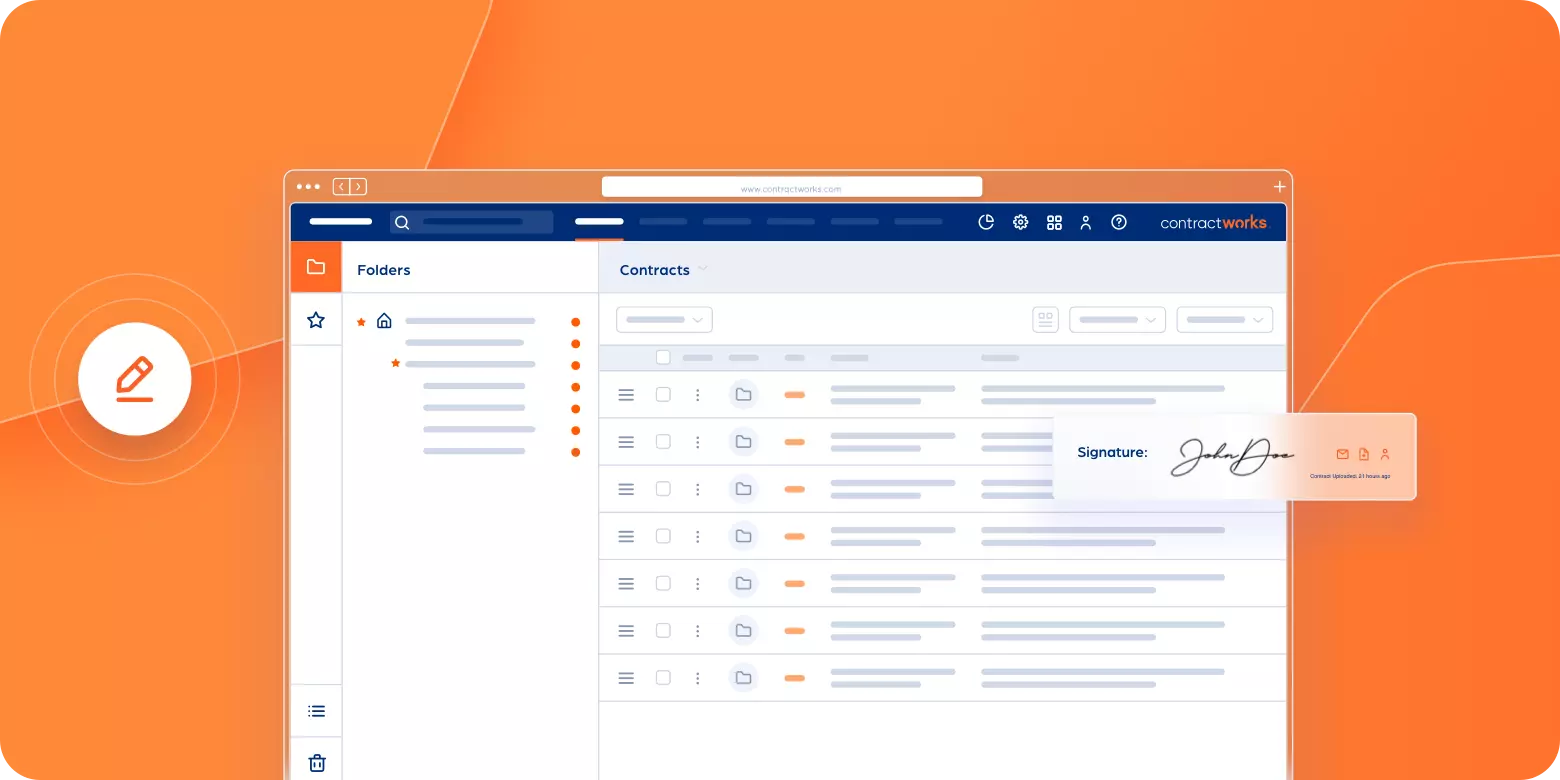
Task: Open three-dot menu of first contract row
Action: [x=697, y=395]
